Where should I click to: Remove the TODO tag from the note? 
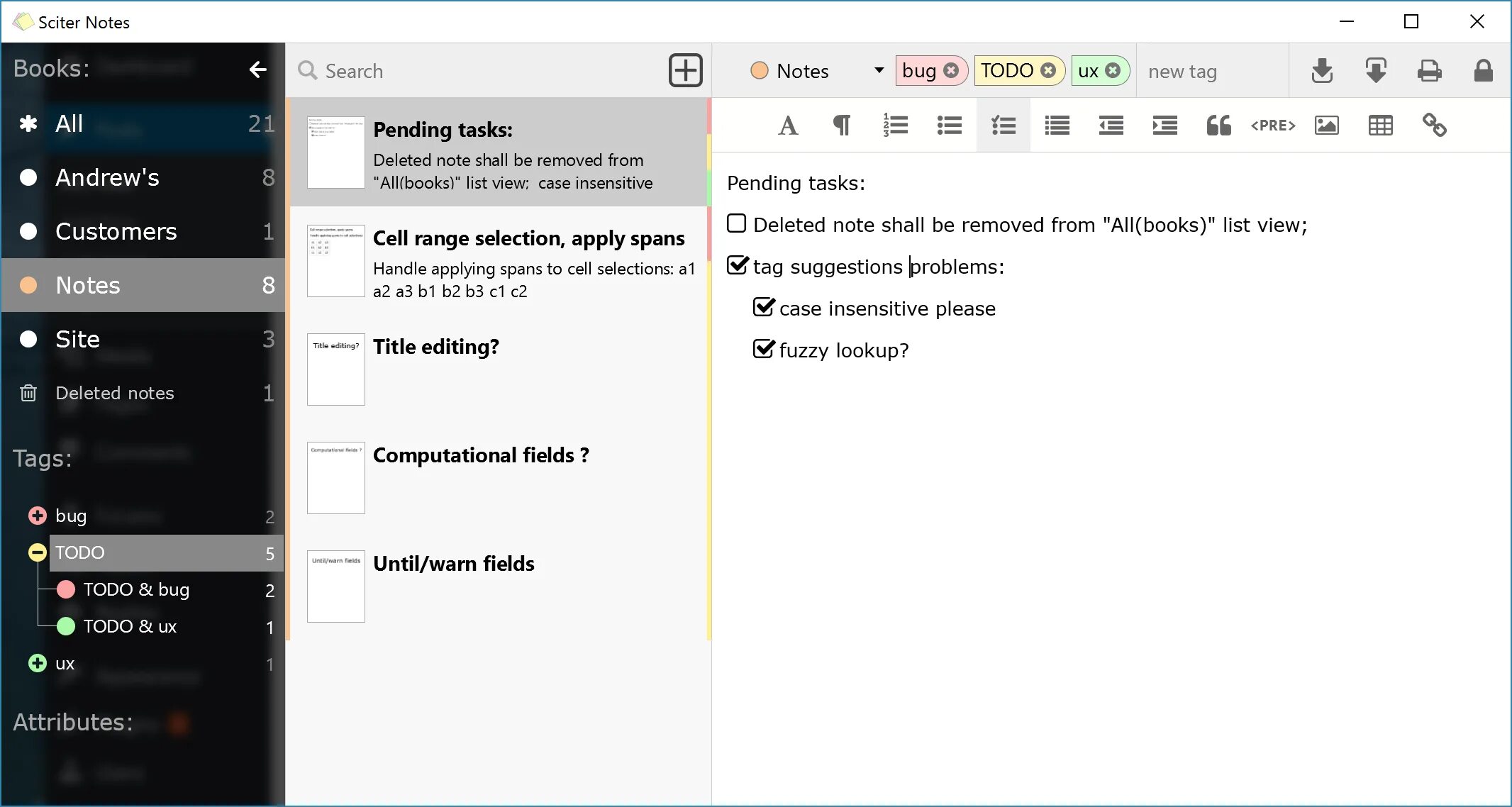pos(1047,70)
